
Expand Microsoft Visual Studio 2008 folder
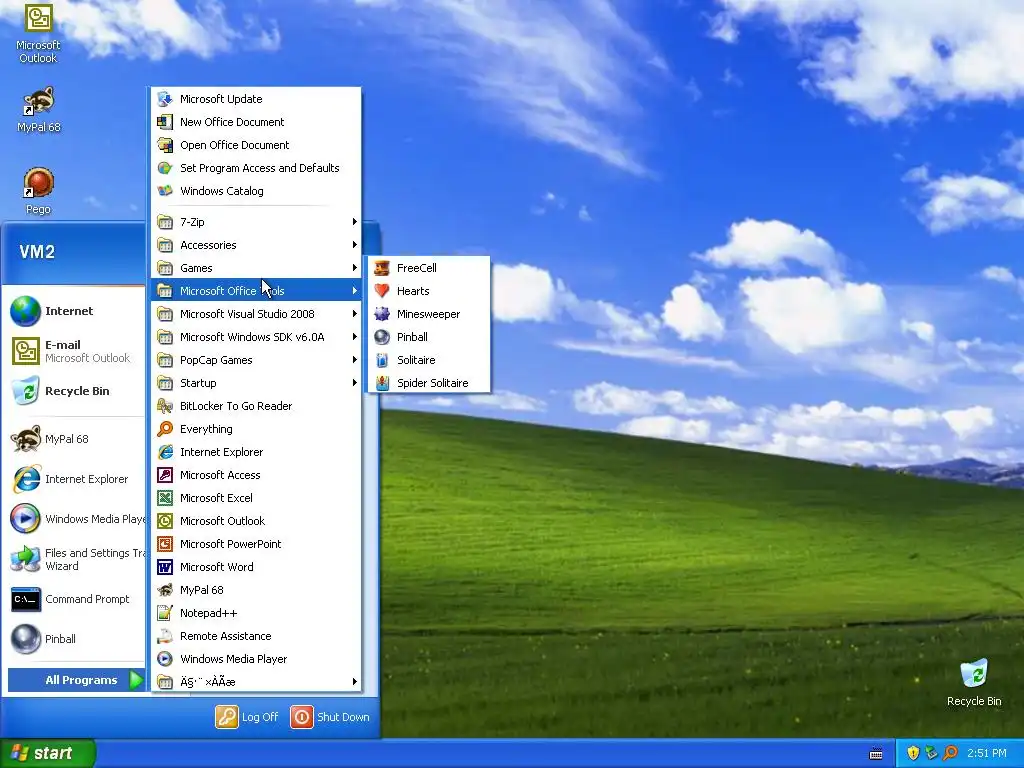(256, 314)
